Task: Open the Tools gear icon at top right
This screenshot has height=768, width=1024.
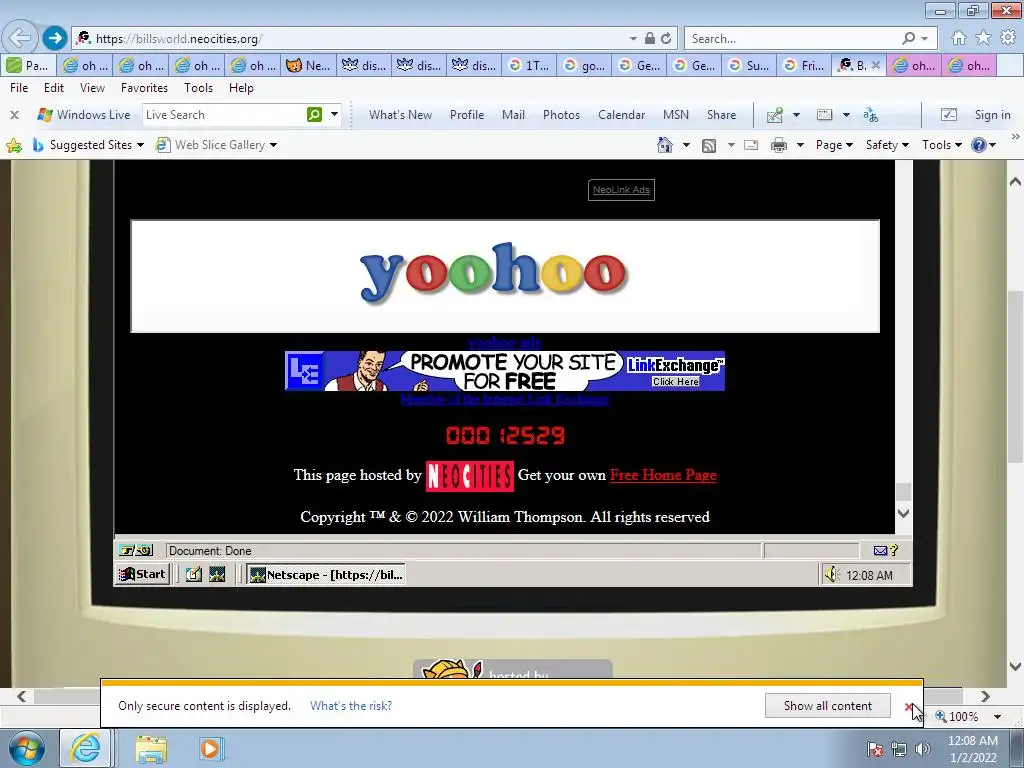Action: [x=1008, y=38]
